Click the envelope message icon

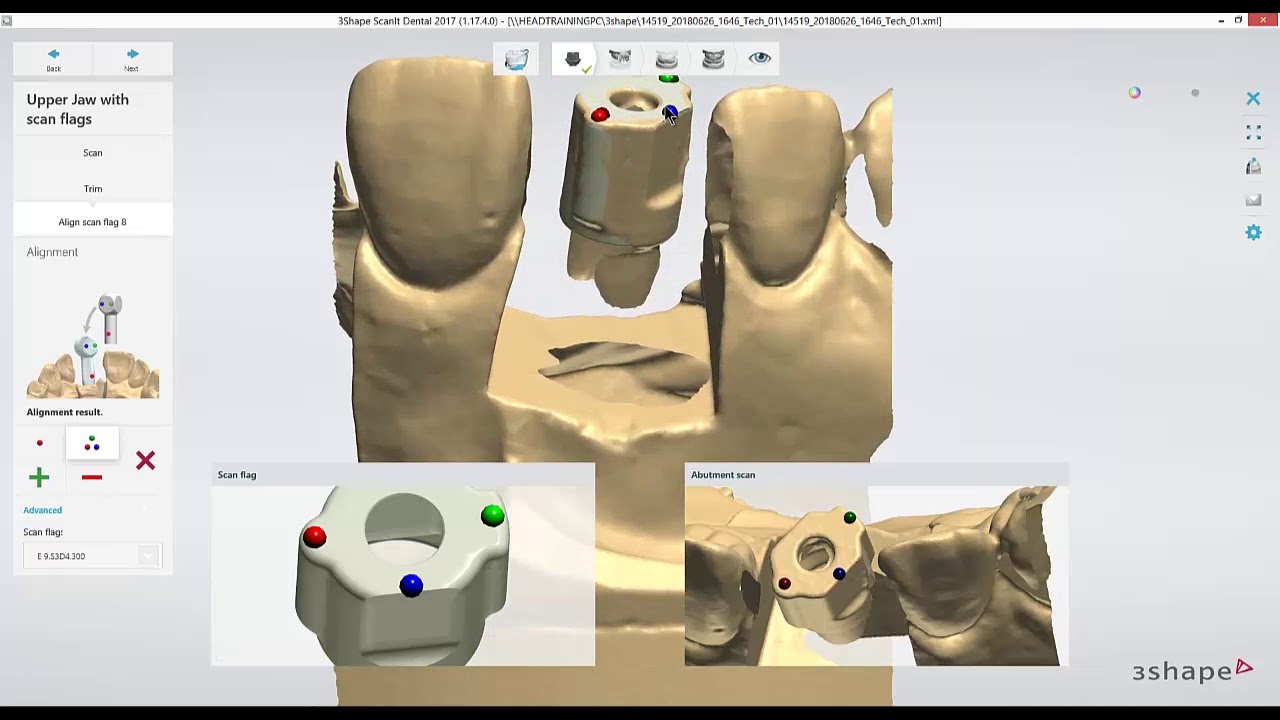pyautogui.click(x=1253, y=200)
